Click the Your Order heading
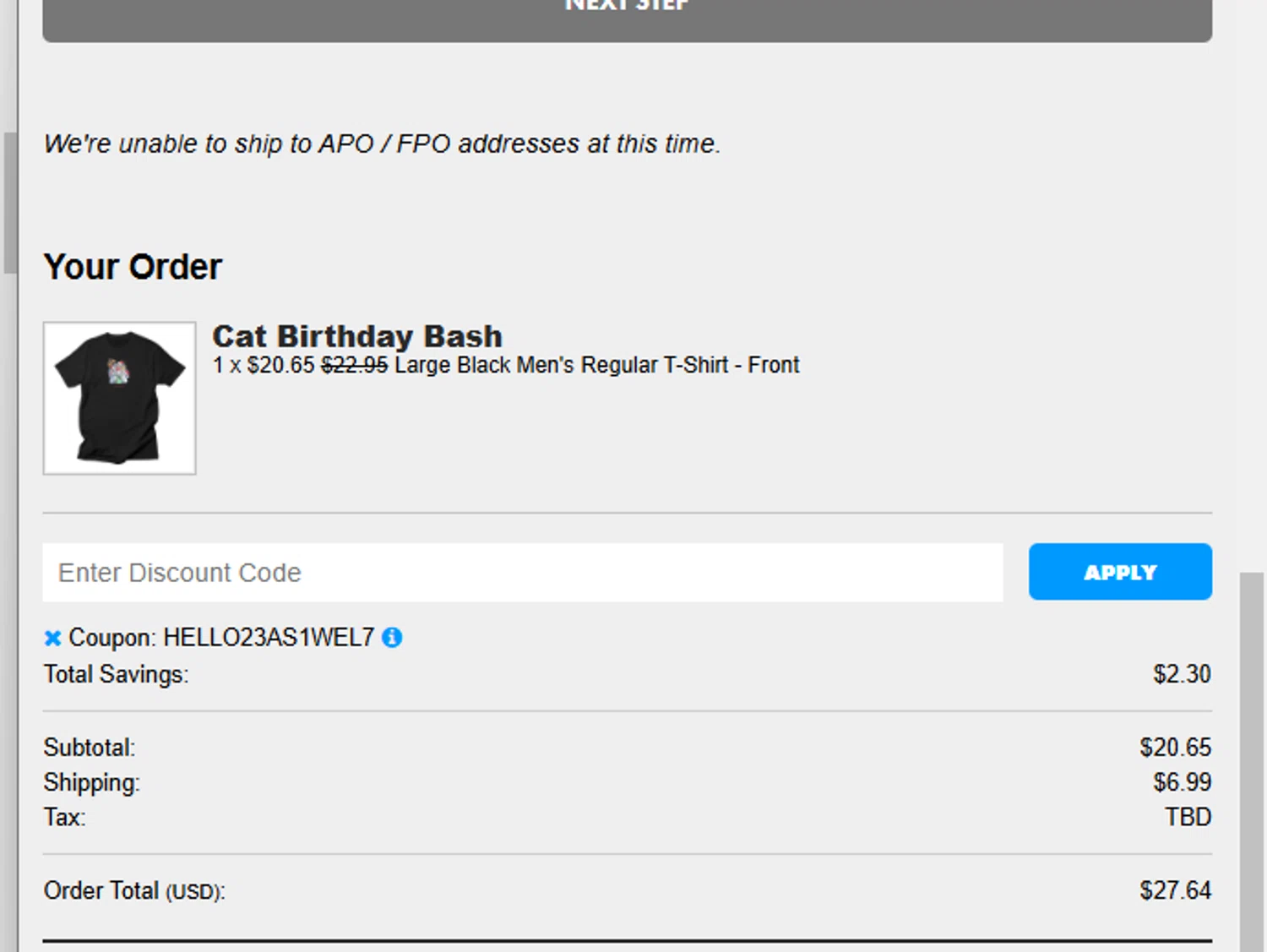This screenshot has height=952, width=1267. click(133, 267)
